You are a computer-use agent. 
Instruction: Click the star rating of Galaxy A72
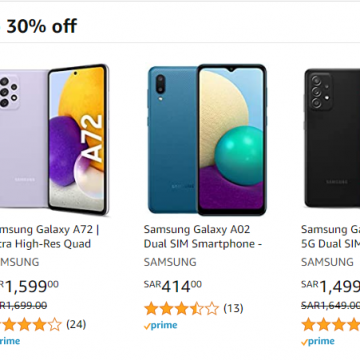click(31, 325)
